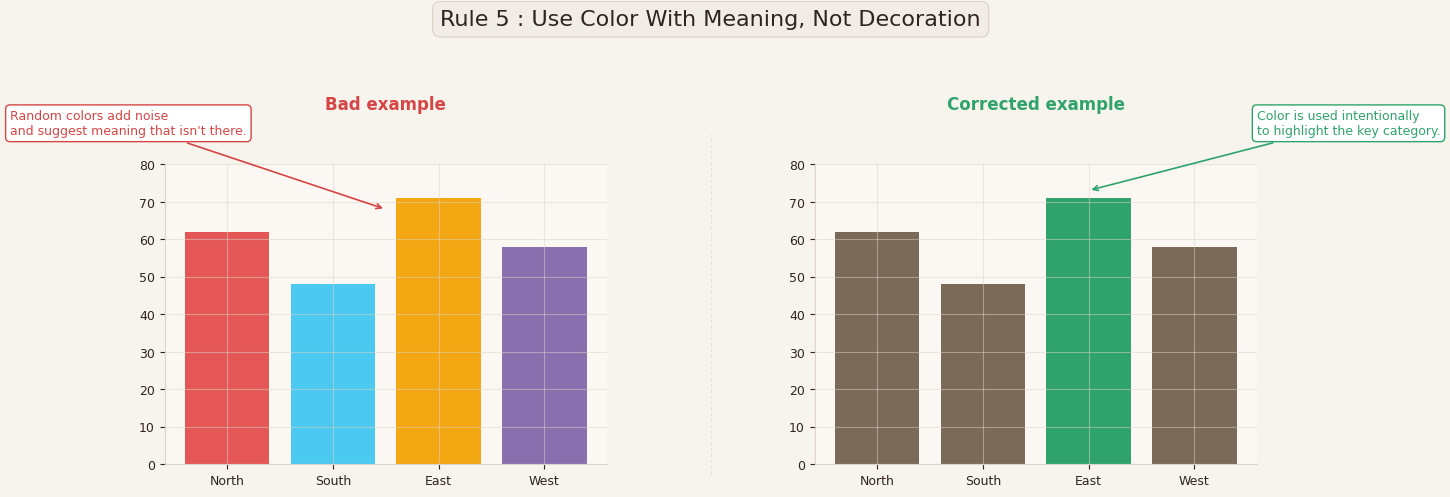Select the 'Rule 5' main title box
The width and height of the screenshot is (1450, 497).
[710, 20]
